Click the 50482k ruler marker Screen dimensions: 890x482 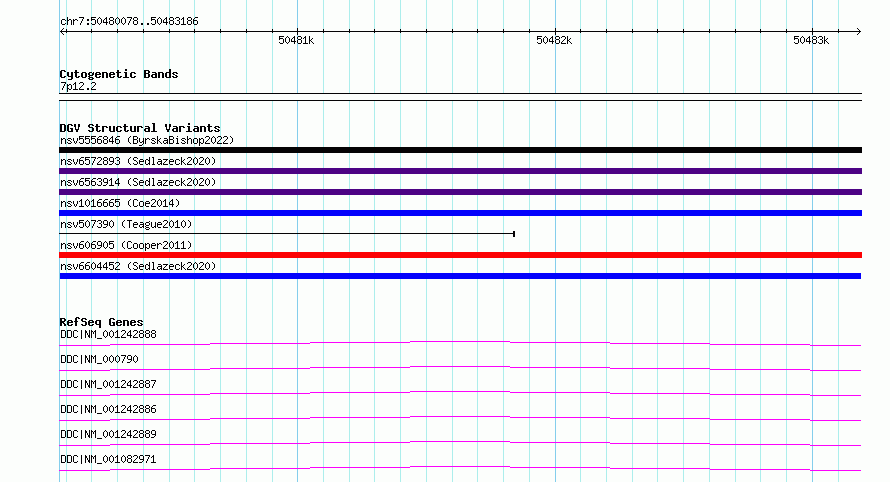(x=554, y=40)
